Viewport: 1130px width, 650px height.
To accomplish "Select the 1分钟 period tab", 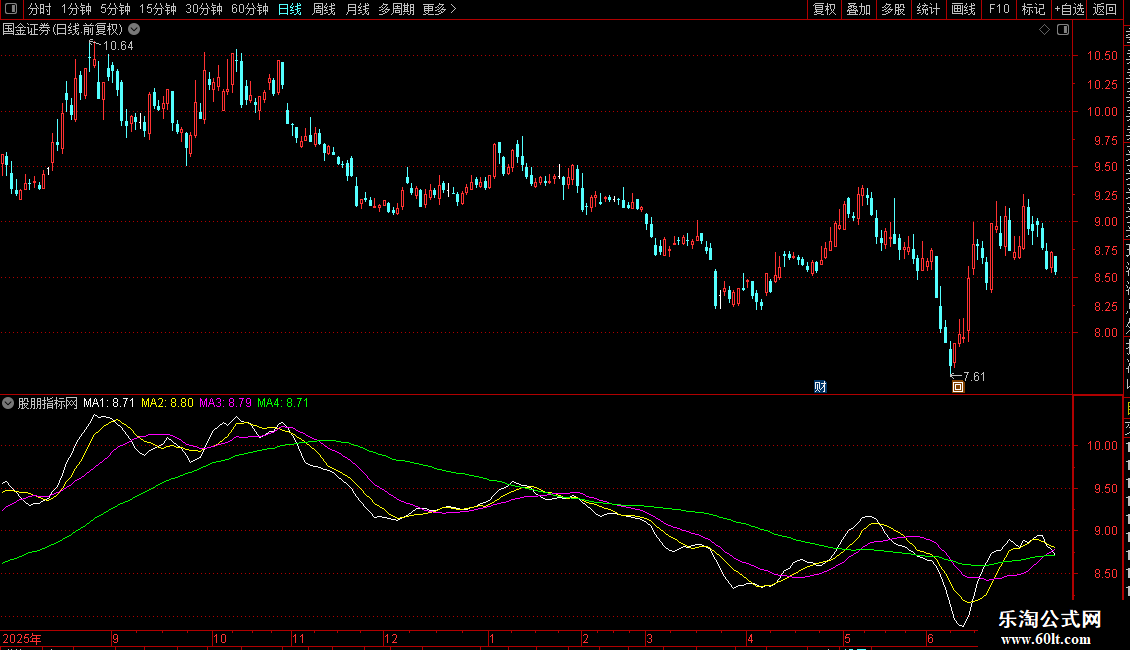I will coord(76,9).
